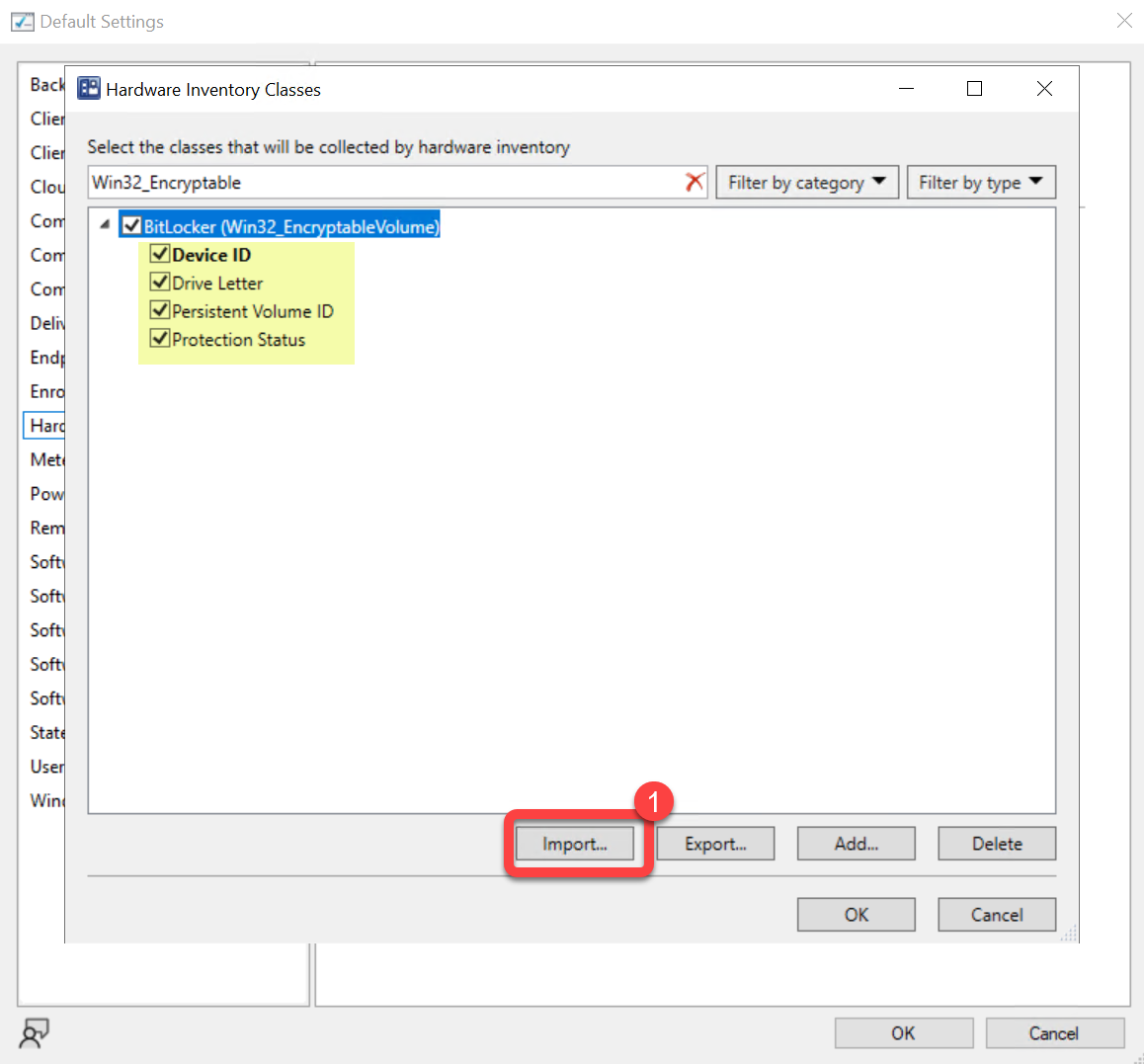Click OK in the Default Settings window

coord(903,1033)
